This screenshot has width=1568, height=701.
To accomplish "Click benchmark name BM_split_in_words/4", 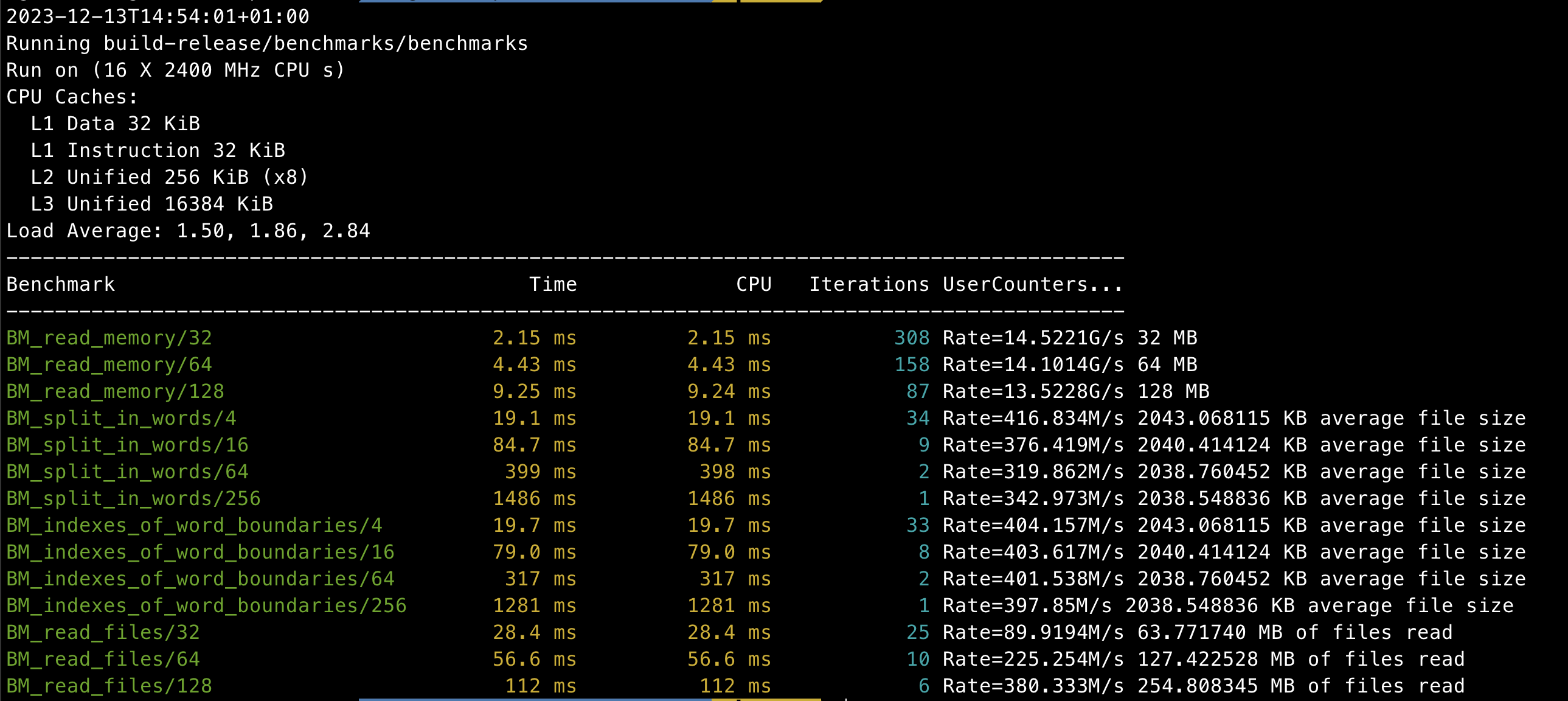I will pos(121,419).
